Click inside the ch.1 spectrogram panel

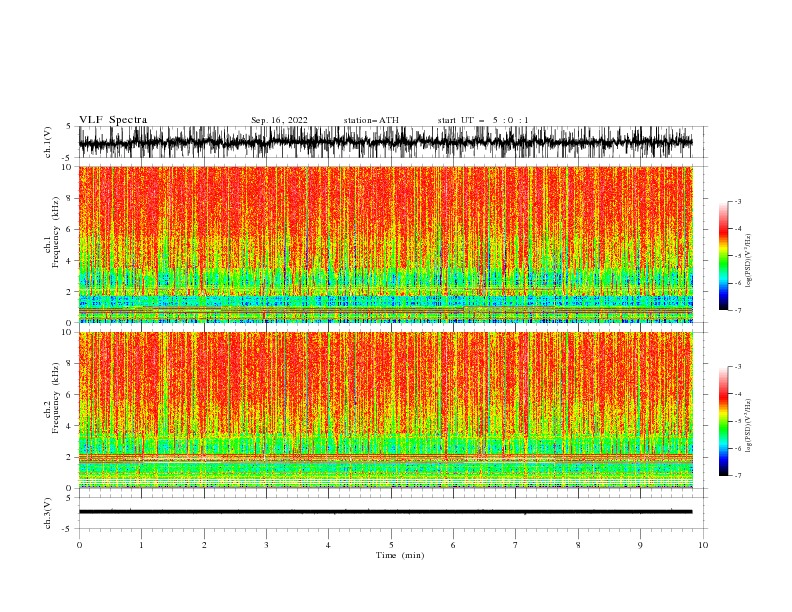tap(385, 244)
